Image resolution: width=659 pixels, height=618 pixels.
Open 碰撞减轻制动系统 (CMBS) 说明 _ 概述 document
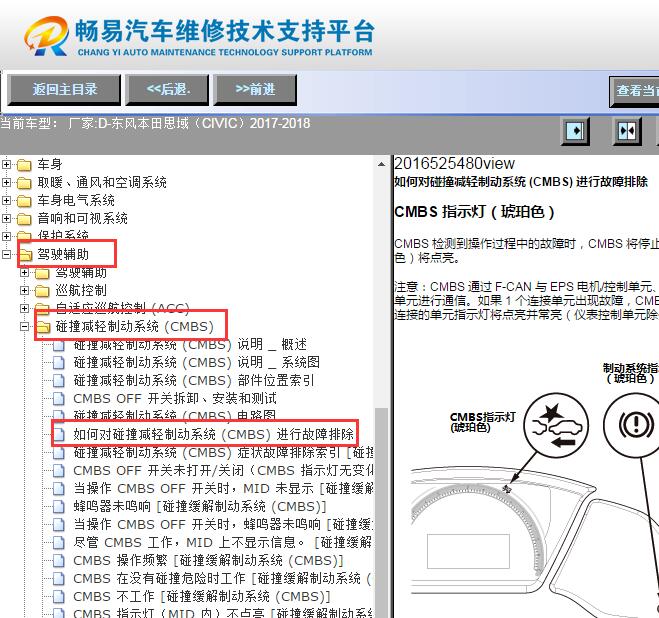tap(190, 344)
